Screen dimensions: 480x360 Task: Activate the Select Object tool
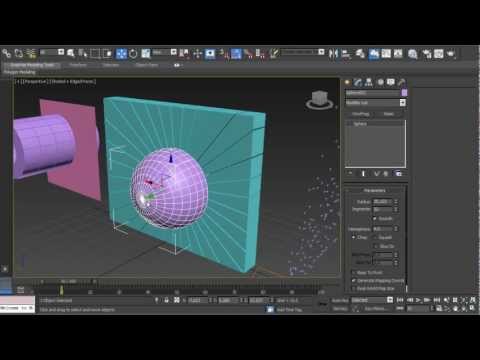click(71, 53)
